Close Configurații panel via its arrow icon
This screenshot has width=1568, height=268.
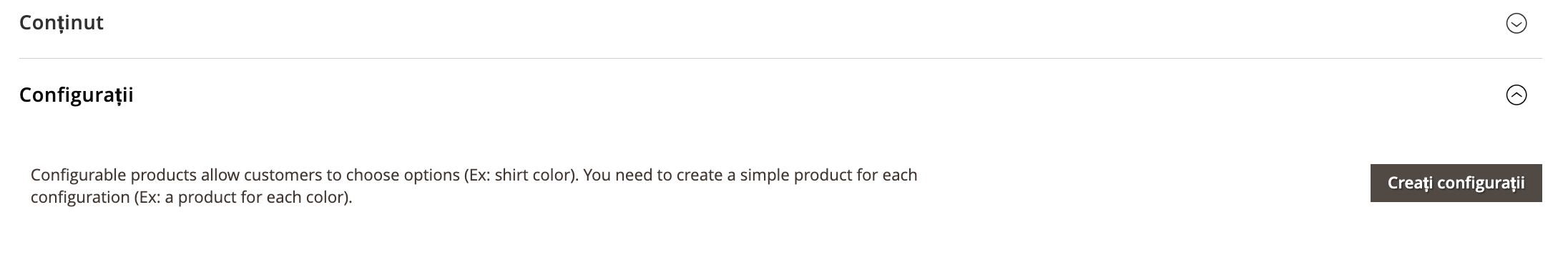(1516, 95)
